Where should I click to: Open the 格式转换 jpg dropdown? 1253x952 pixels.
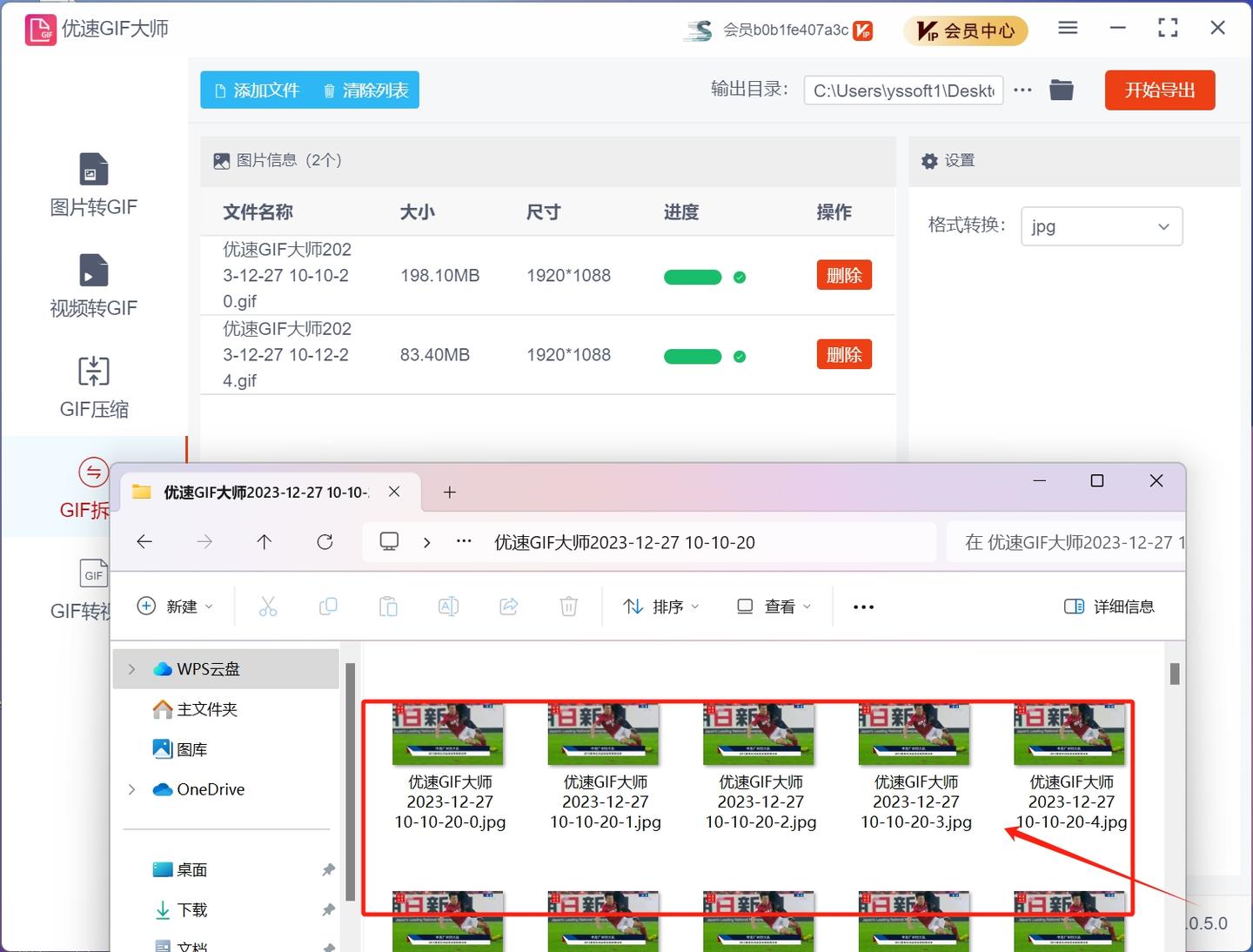[x=1102, y=226]
